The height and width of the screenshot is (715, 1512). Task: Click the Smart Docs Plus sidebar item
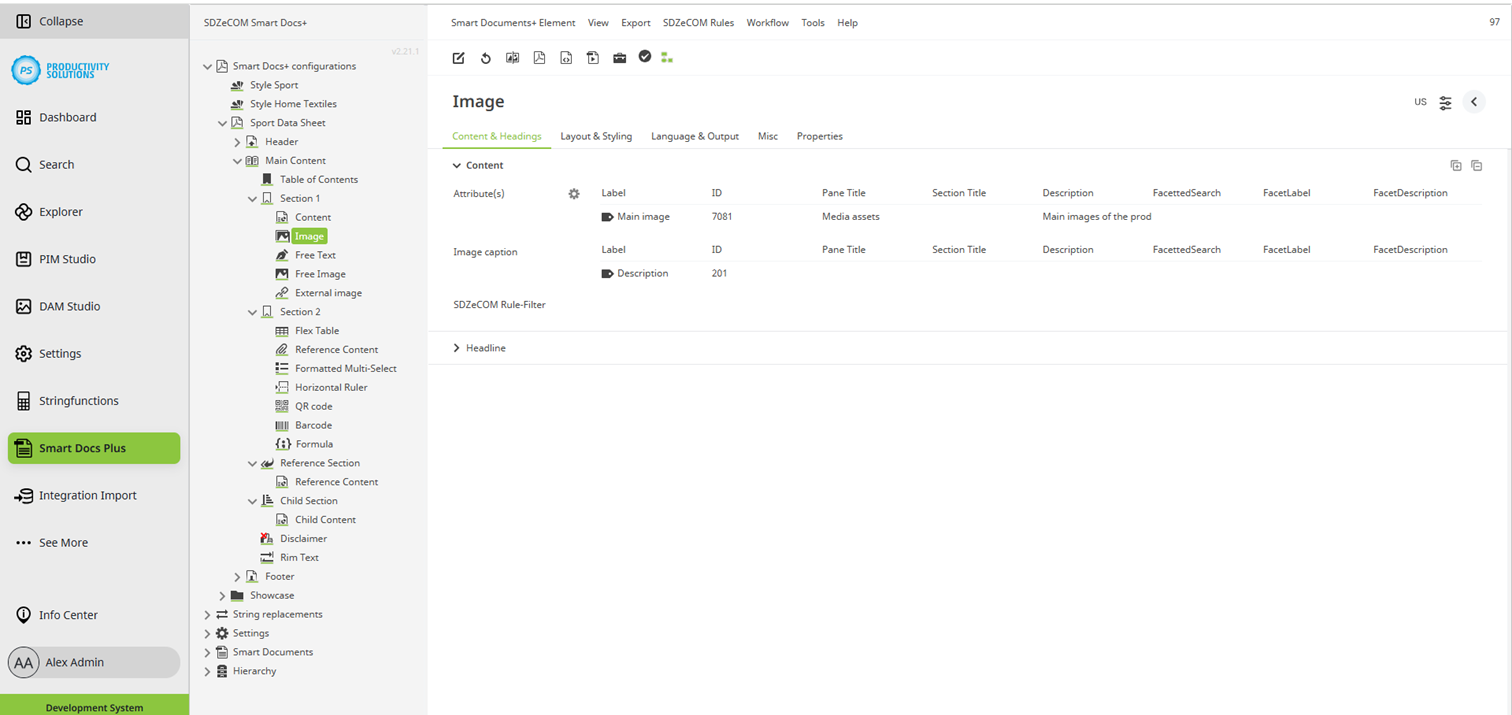coord(94,448)
